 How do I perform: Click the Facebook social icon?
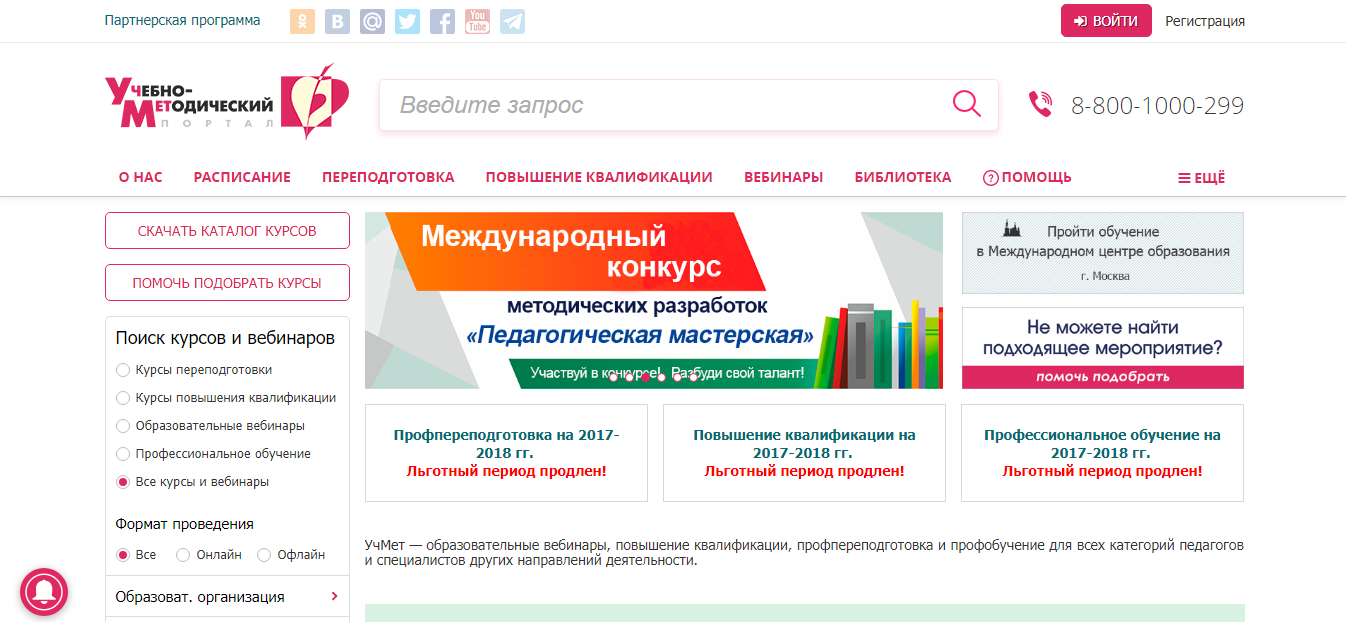(442, 21)
